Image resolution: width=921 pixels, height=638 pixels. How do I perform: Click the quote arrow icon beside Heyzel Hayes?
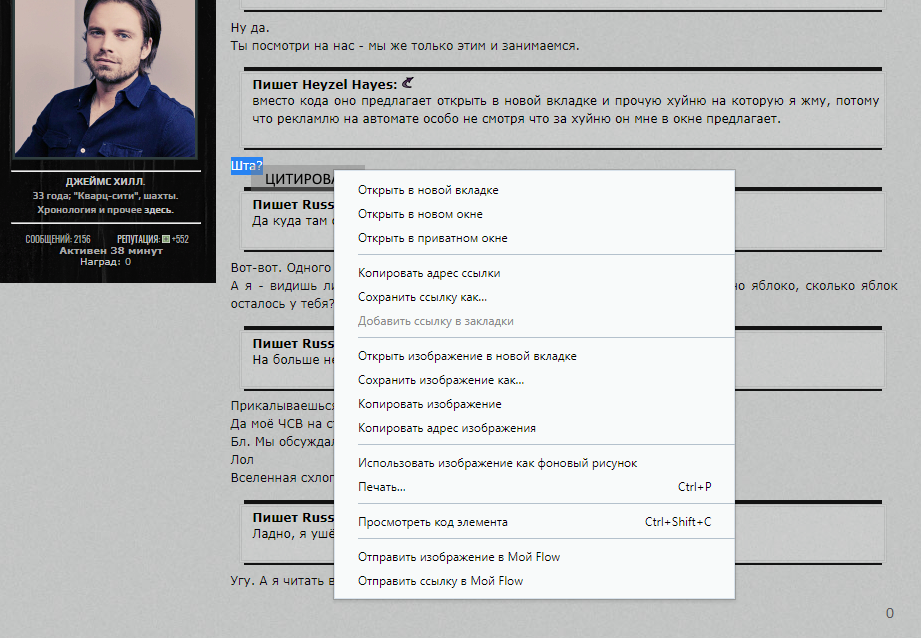[407, 84]
